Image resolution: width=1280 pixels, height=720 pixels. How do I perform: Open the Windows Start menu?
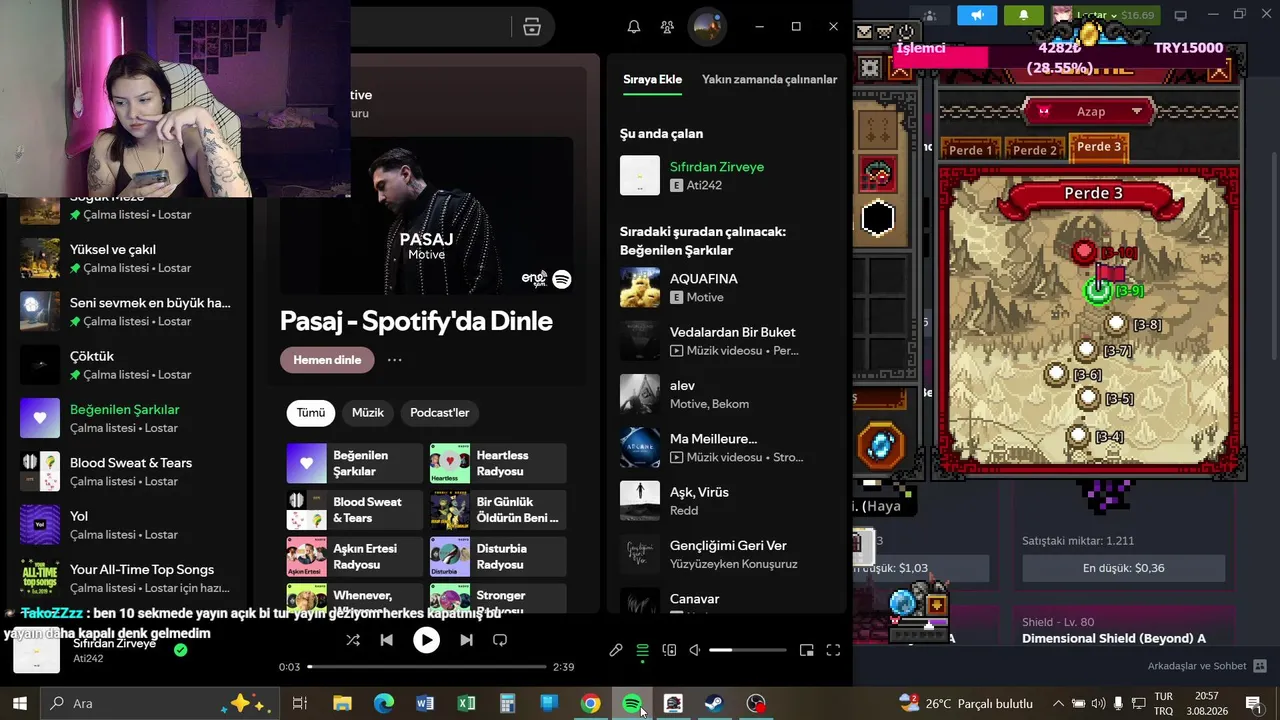pyautogui.click(x=19, y=703)
